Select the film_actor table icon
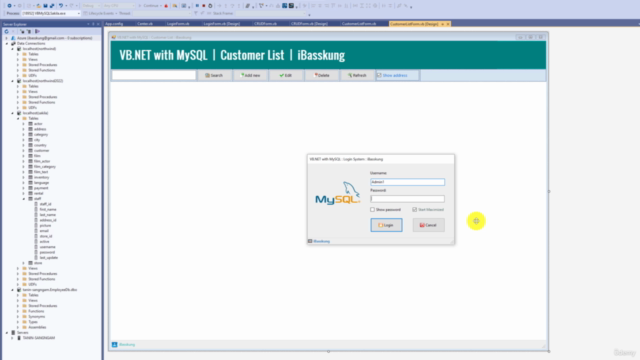Image resolution: width=640 pixels, height=360 pixels. [30, 161]
